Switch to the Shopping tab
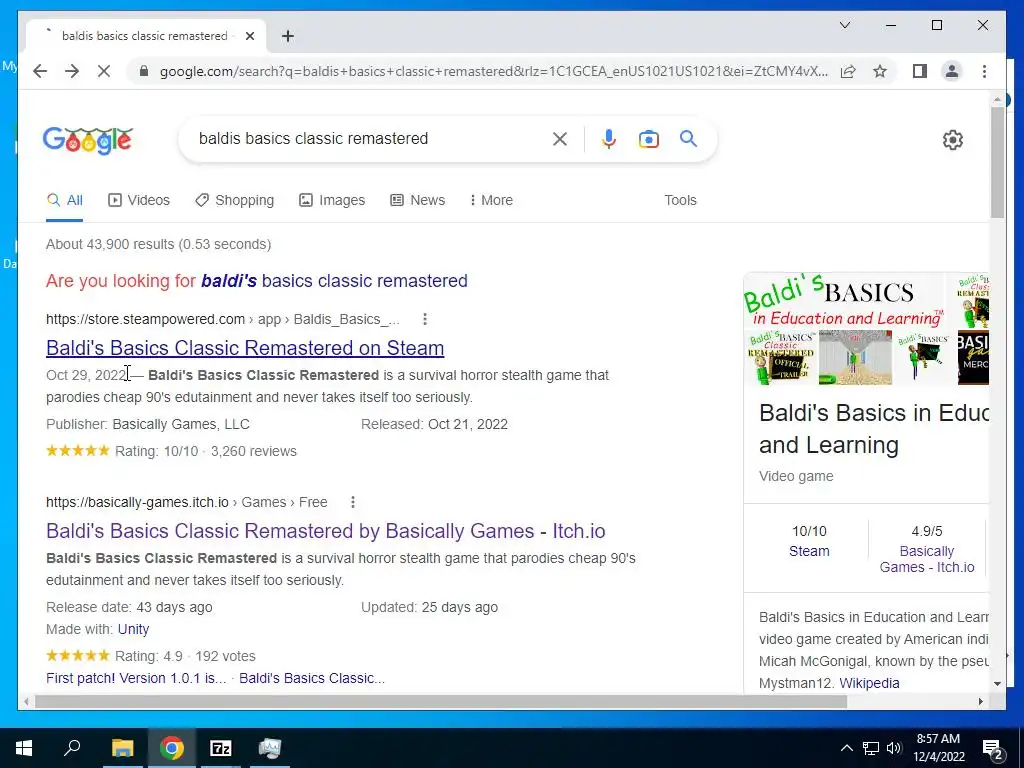The height and width of the screenshot is (768, 1024). pos(234,200)
